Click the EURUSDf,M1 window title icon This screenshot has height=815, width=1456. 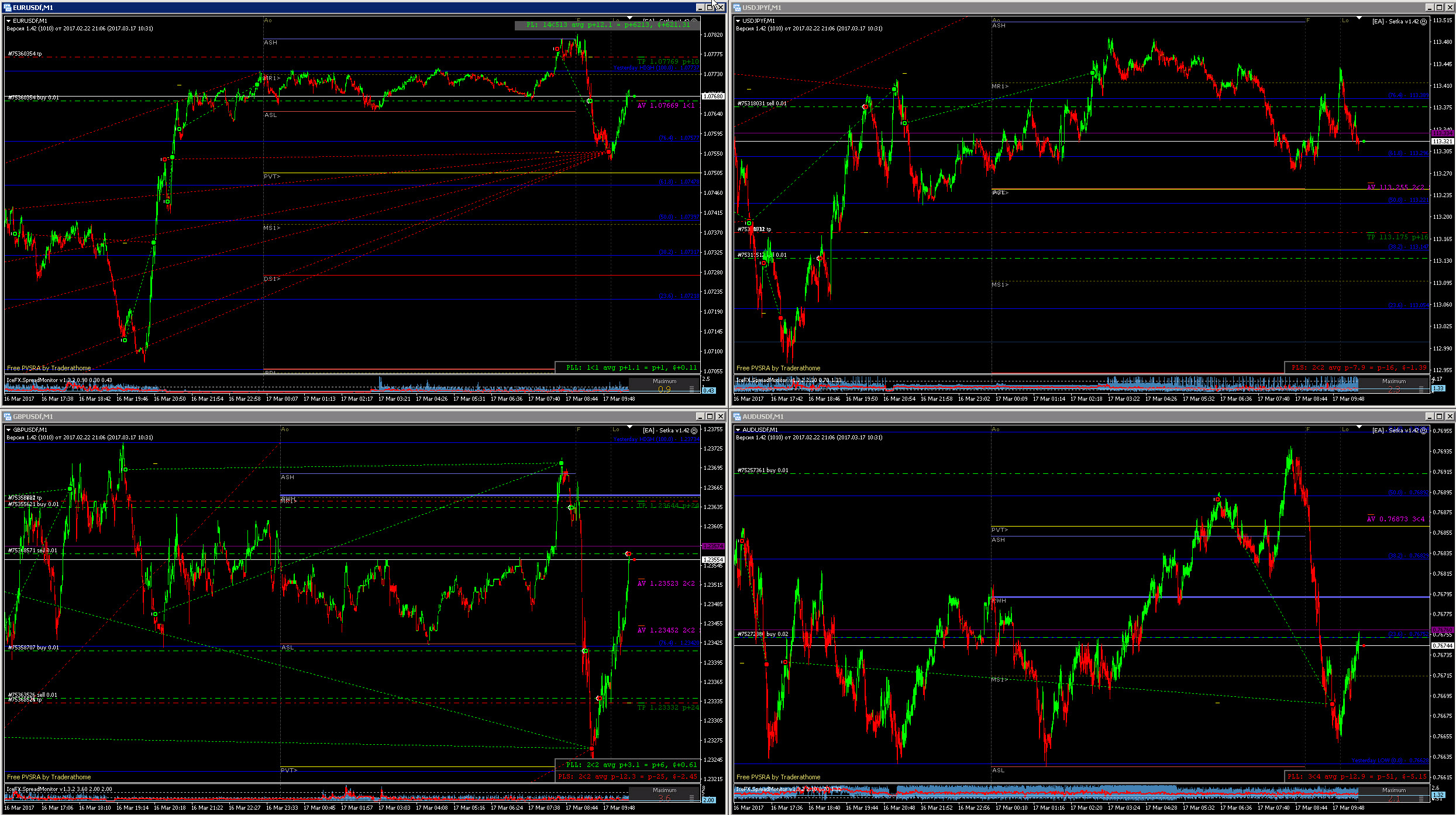pos(8,8)
